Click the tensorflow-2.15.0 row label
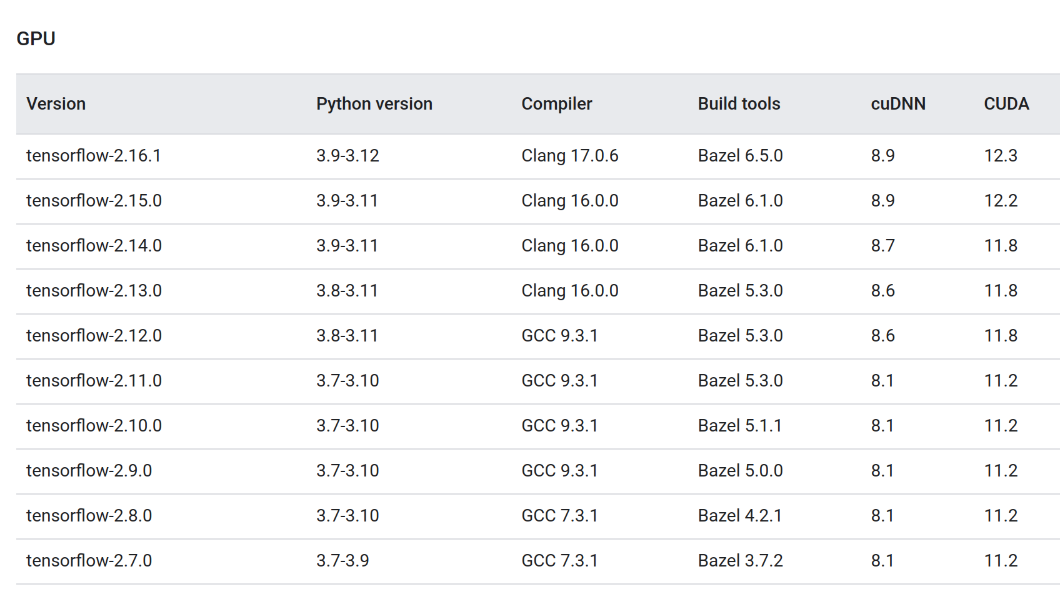Viewport: 1060px width, 593px height. (94, 201)
